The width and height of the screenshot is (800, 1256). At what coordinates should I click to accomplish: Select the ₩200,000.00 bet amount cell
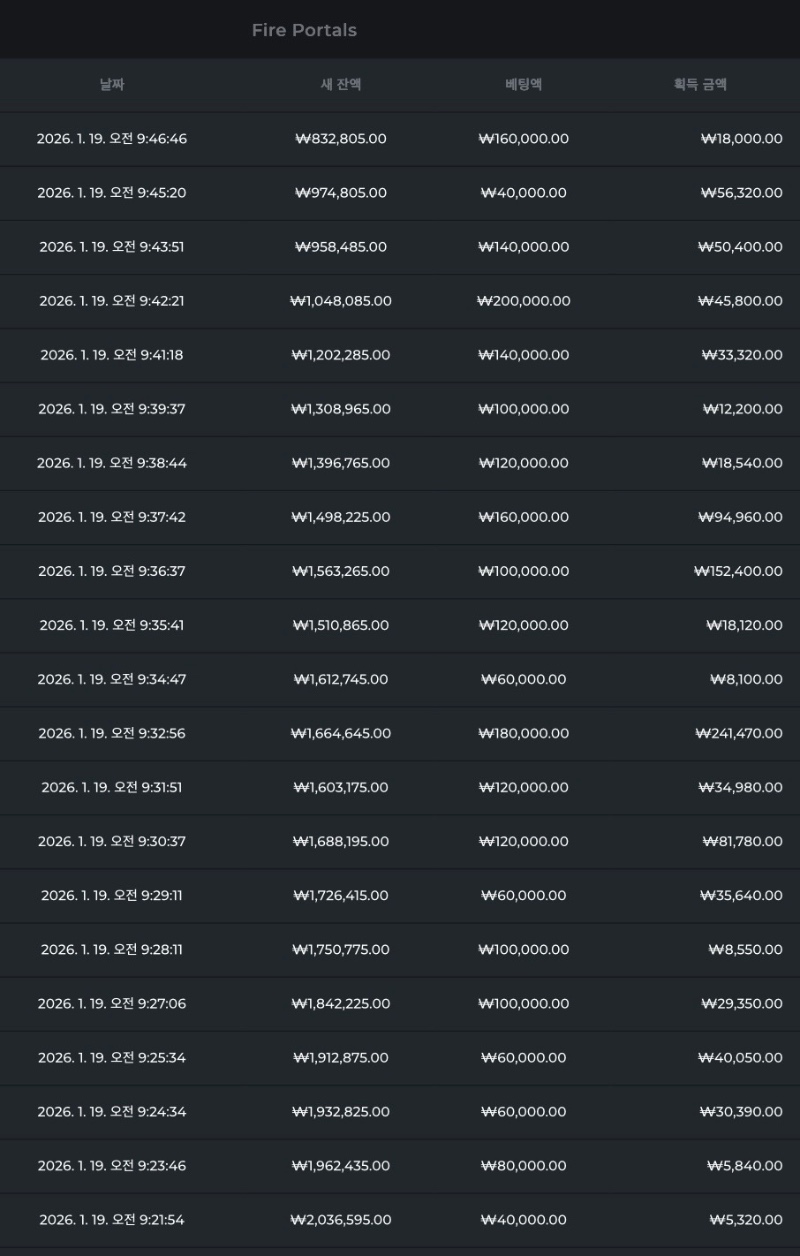pyautogui.click(x=523, y=301)
